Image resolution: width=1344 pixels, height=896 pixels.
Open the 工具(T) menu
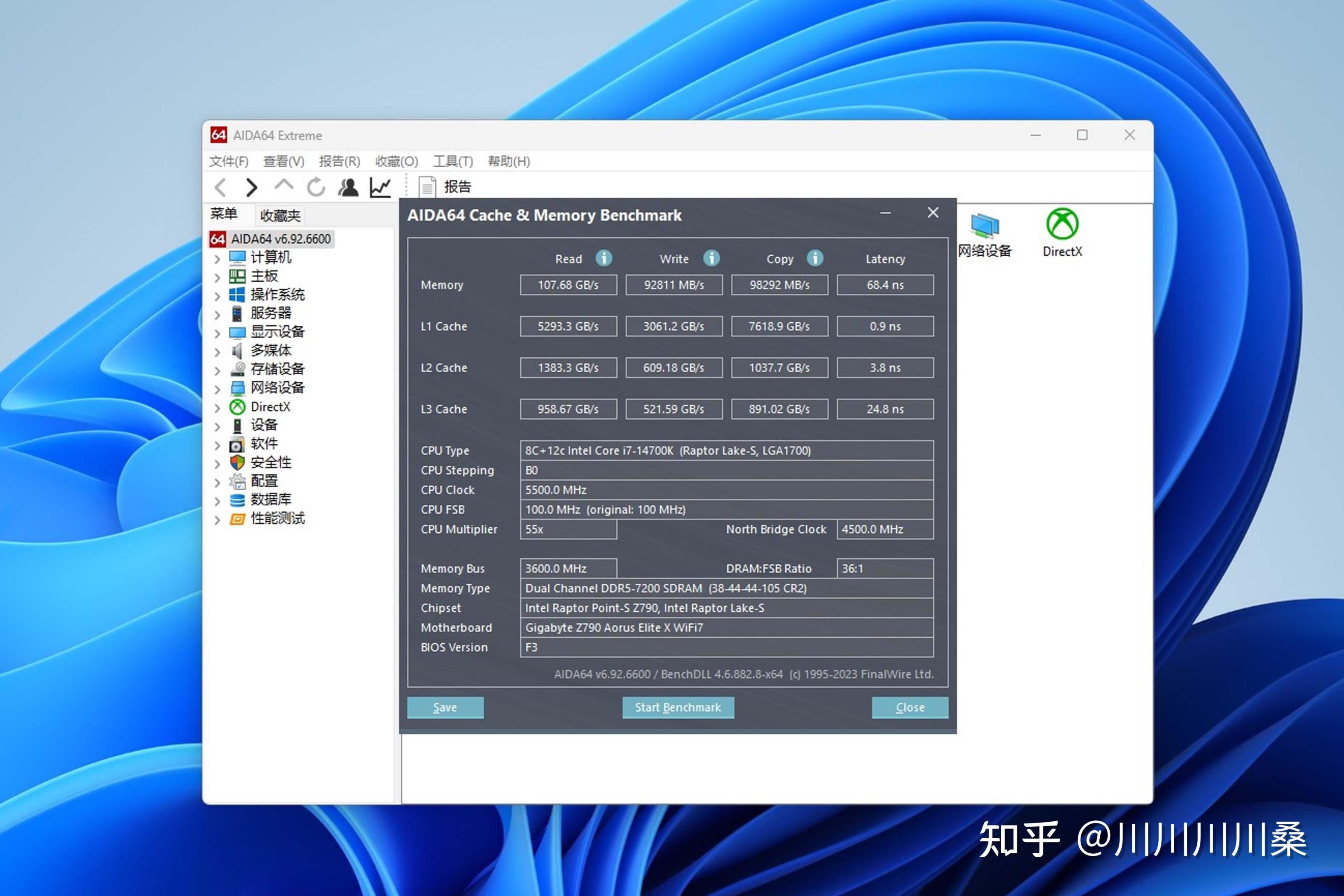click(452, 161)
